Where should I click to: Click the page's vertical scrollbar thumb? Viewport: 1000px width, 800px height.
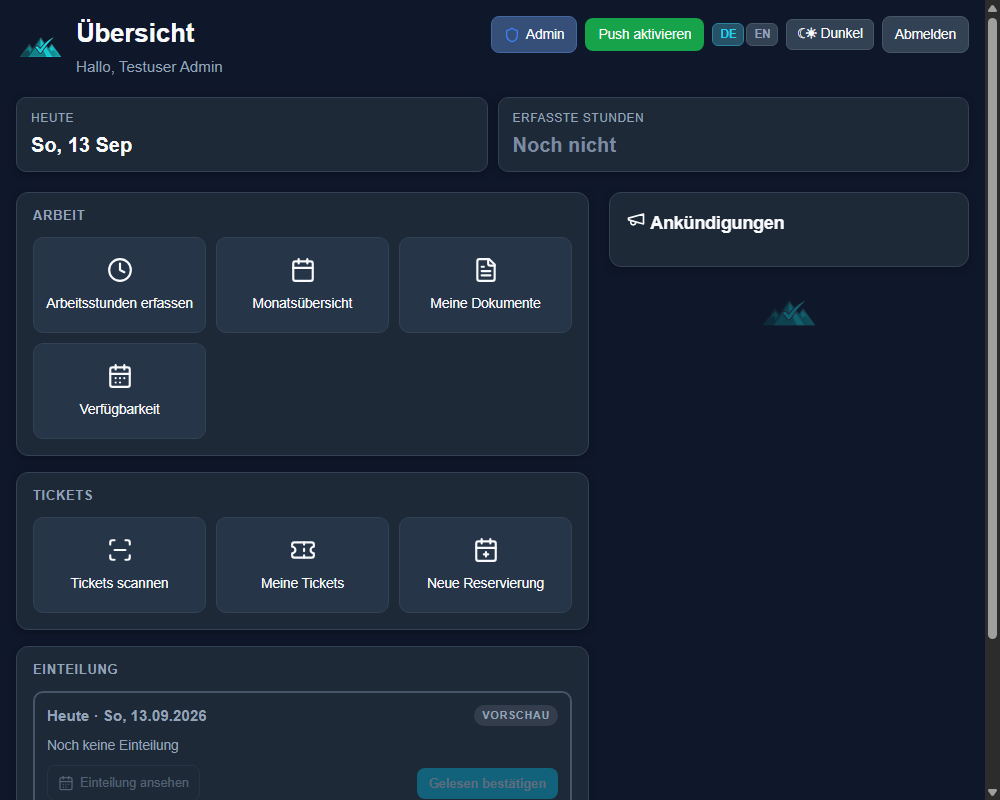(x=992, y=327)
